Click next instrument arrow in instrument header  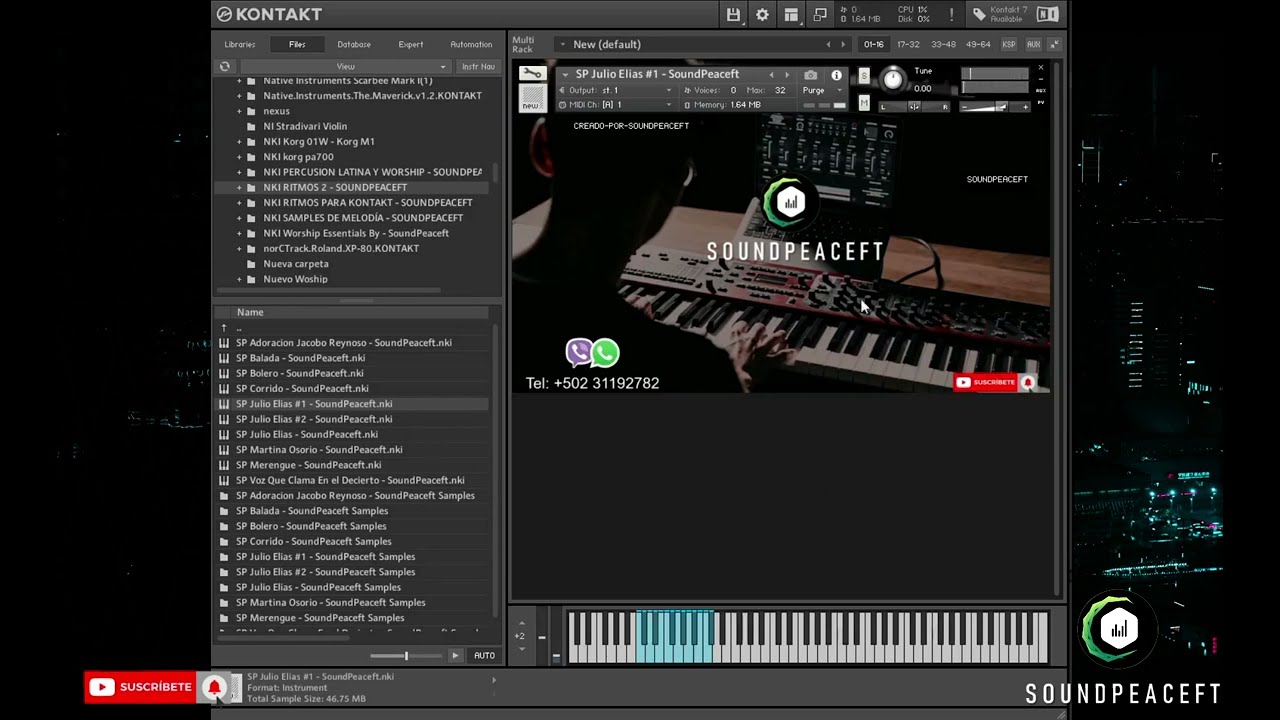coord(787,75)
